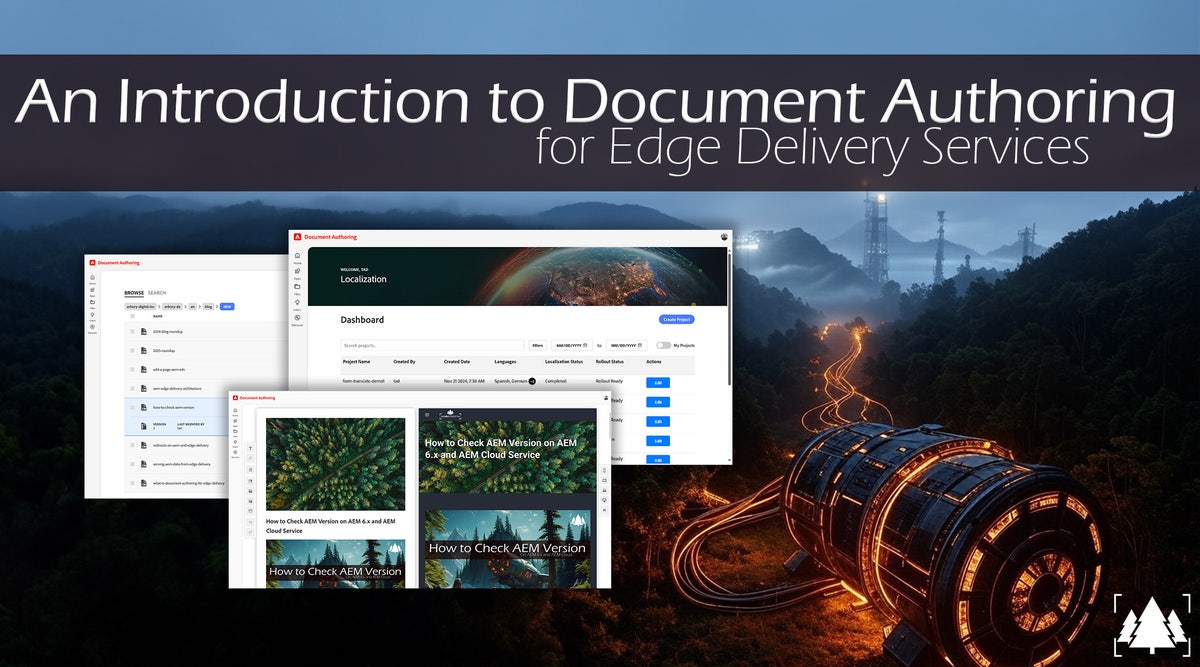Click the Learn sidebar icon
Image resolution: width=1200 pixels, height=667 pixels.
point(297,303)
